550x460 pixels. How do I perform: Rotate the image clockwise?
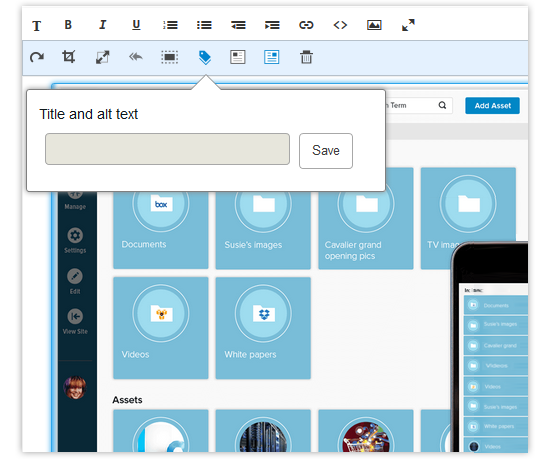37,57
